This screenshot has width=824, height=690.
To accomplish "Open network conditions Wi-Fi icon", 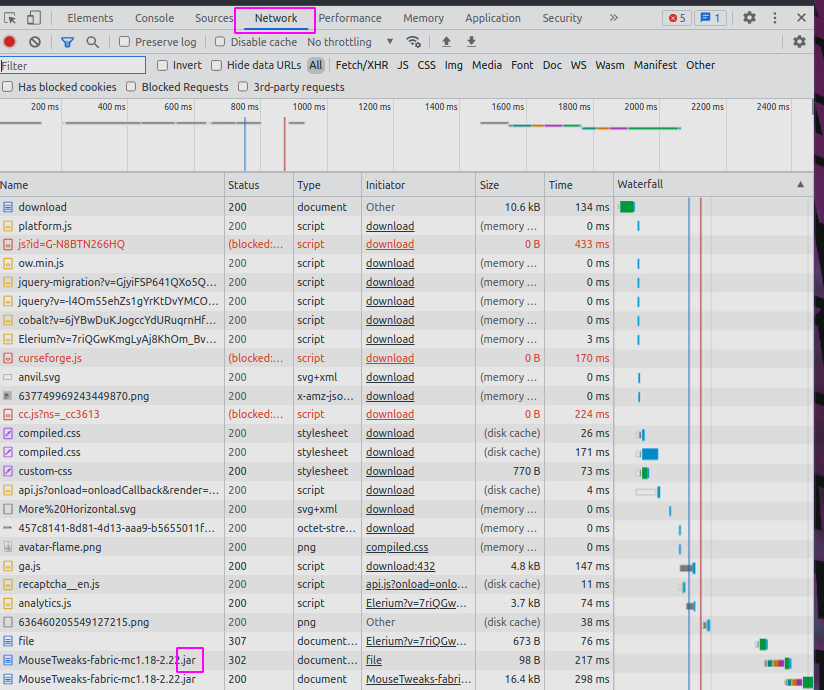I will click(413, 42).
